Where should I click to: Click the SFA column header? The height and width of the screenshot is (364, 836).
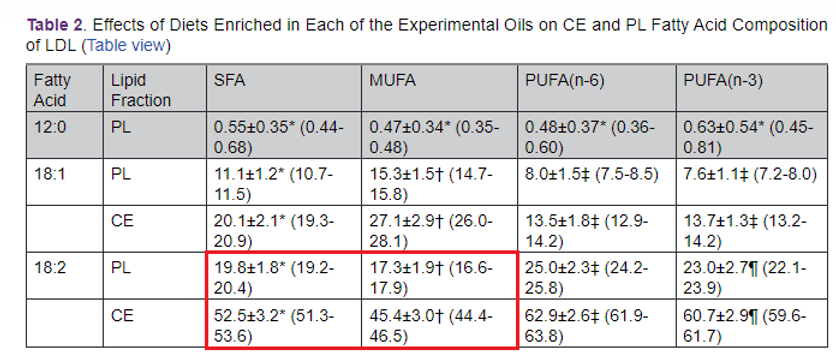284,88
